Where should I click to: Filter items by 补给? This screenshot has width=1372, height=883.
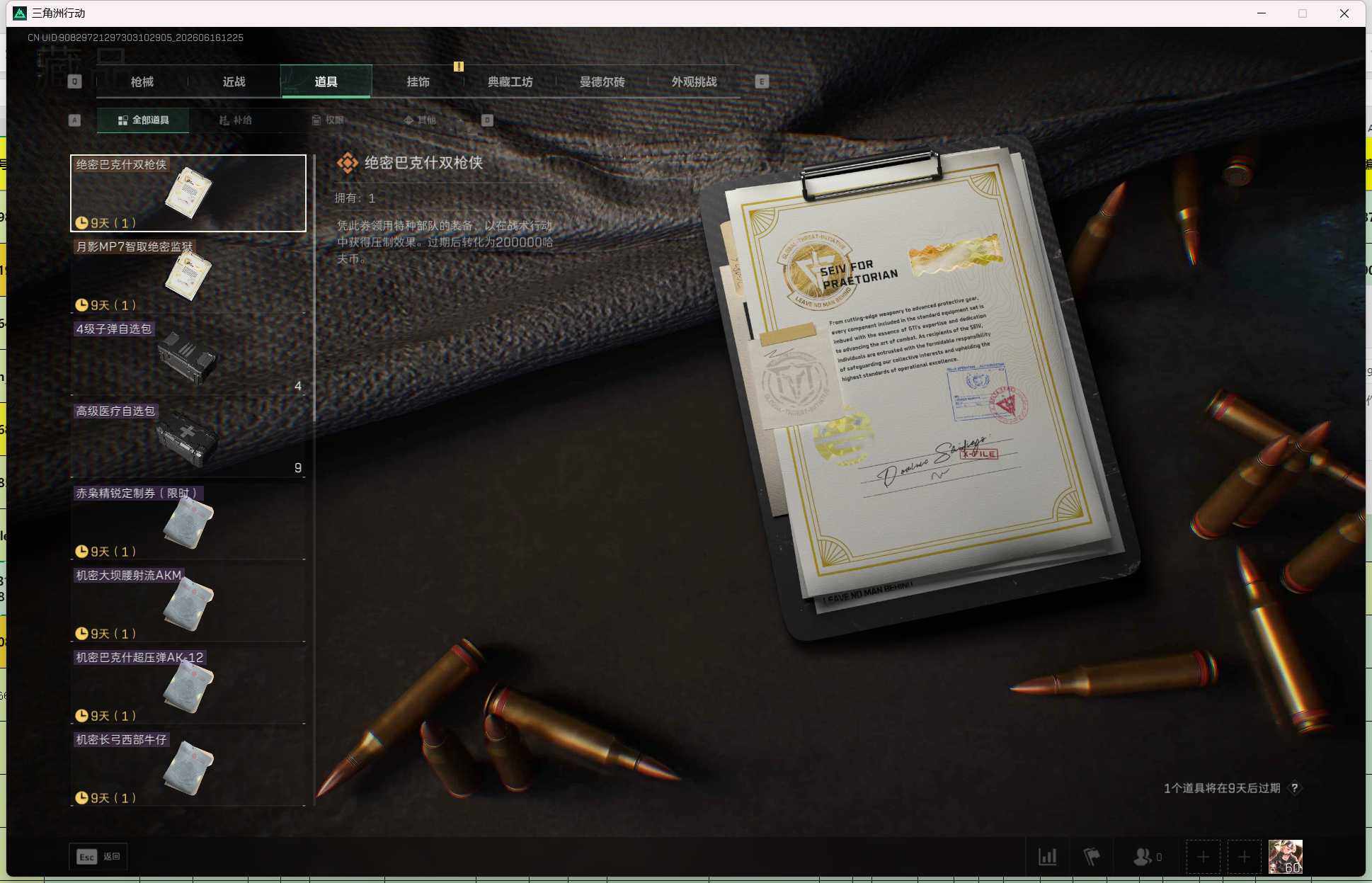pos(235,120)
